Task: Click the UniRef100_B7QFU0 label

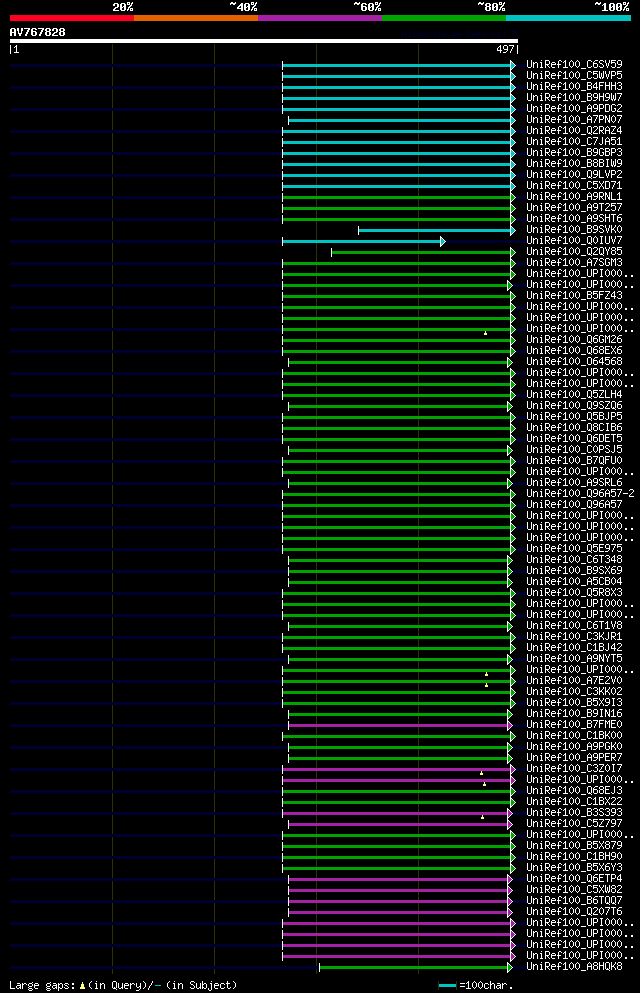Action: tap(574, 461)
